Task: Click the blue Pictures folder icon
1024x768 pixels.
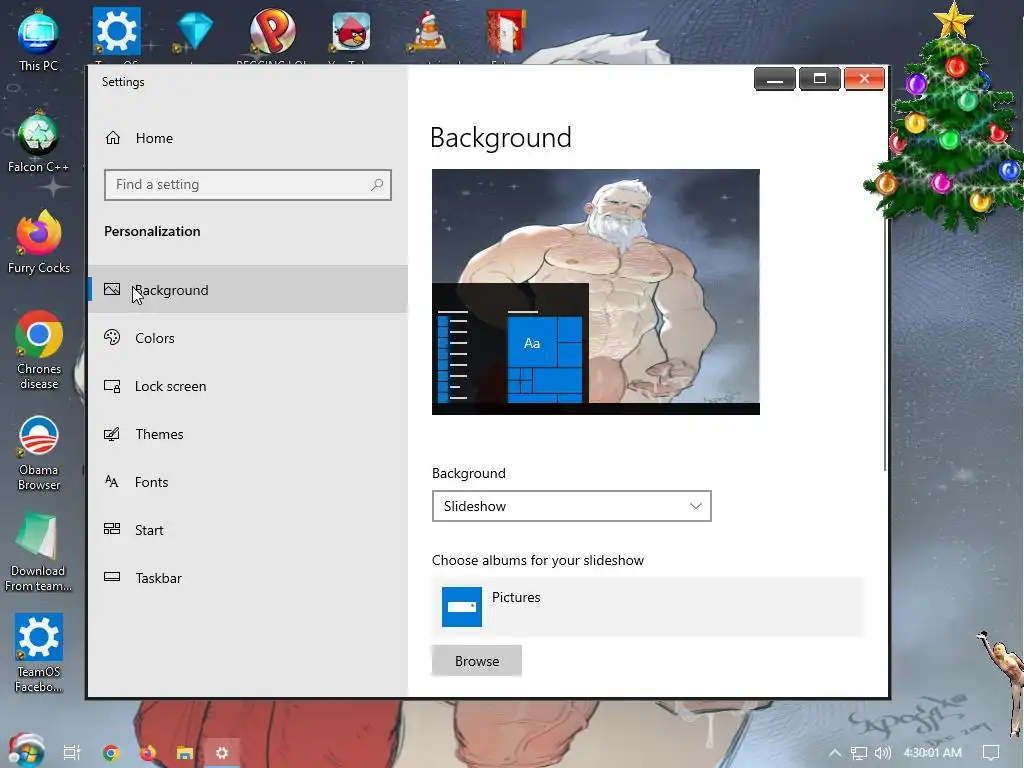Action: coord(462,607)
